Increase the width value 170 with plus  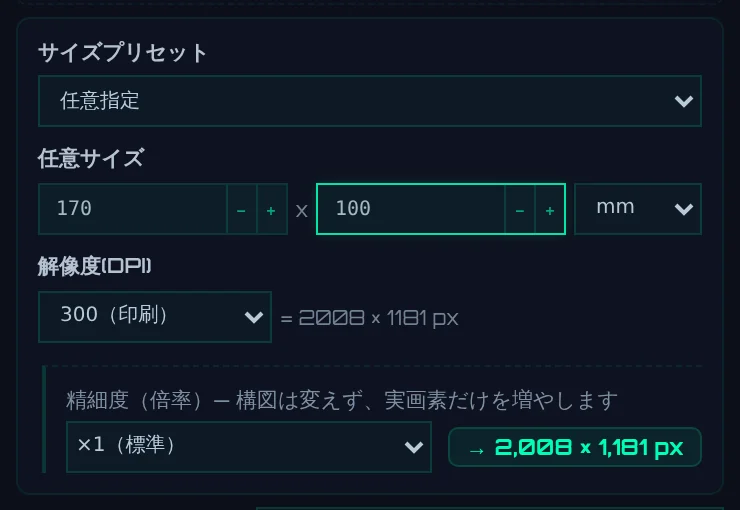271,209
